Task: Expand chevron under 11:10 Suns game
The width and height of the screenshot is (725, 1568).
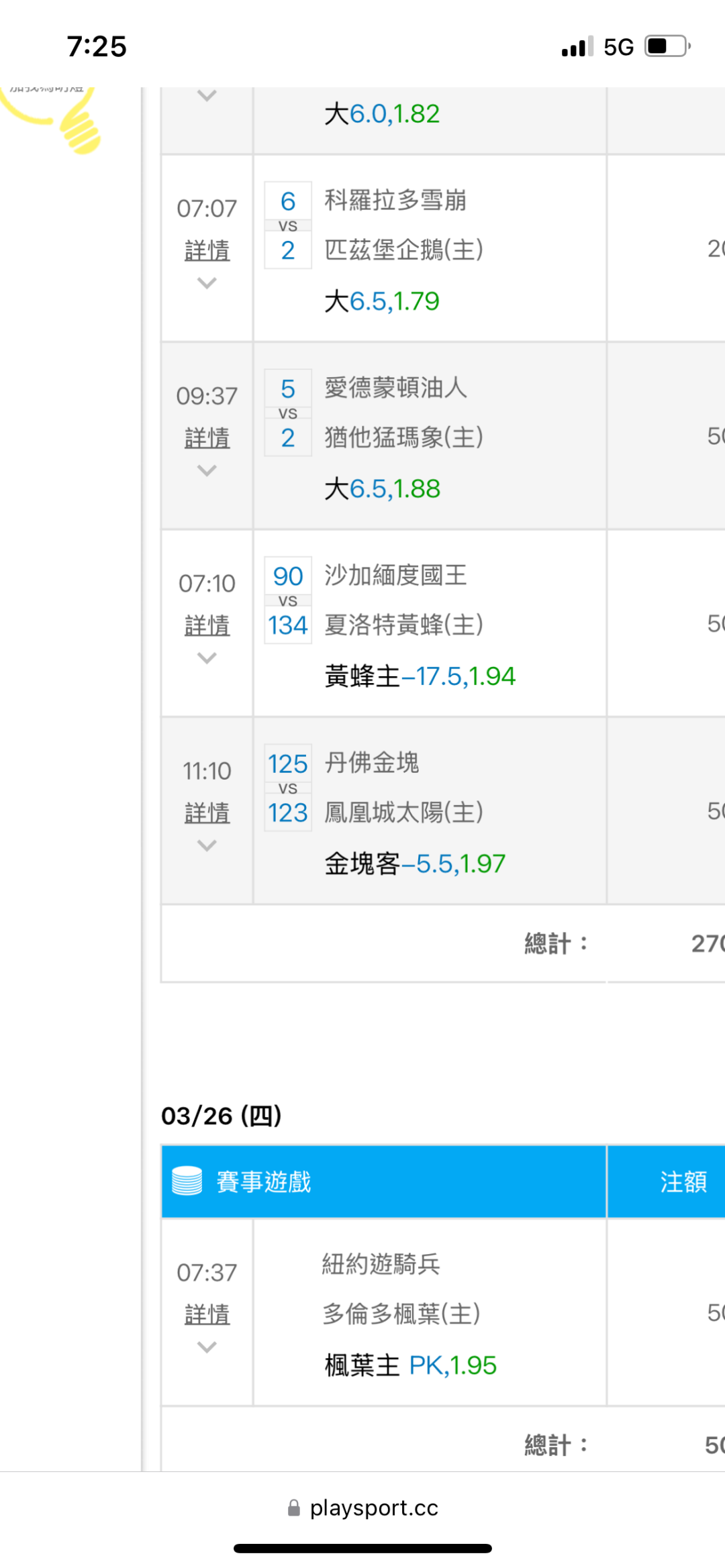Action: [x=207, y=845]
